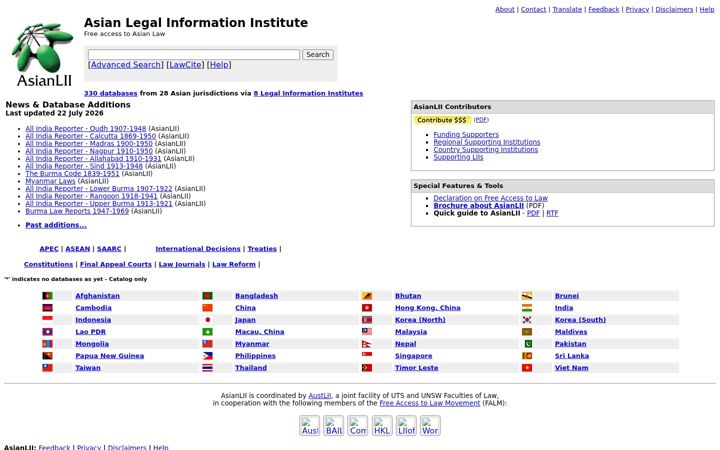The width and height of the screenshot is (720, 450).
Task: Open Past additions link
Action: (56, 225)
